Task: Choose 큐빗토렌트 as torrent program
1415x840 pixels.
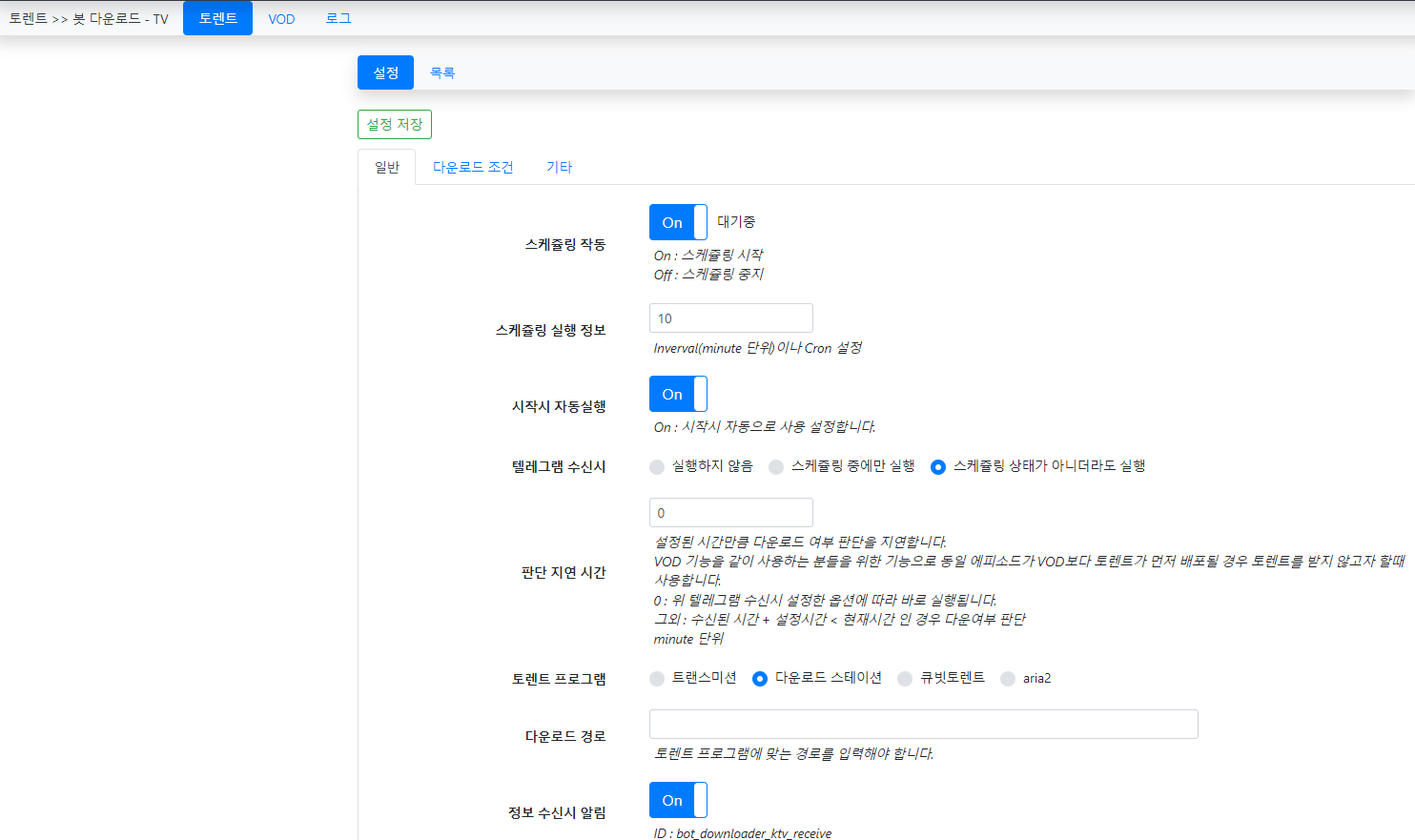Action: coord(905,679)
